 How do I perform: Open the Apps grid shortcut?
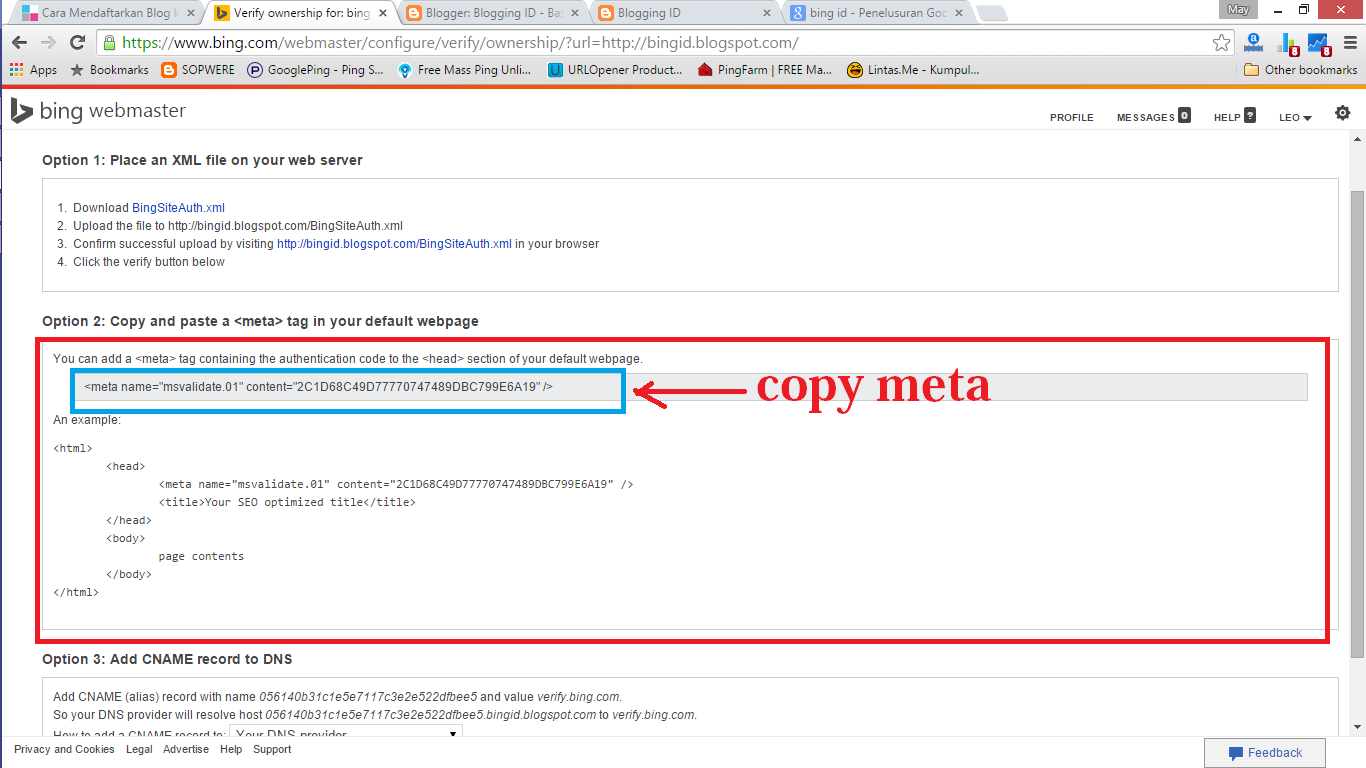tap(33, 70)
